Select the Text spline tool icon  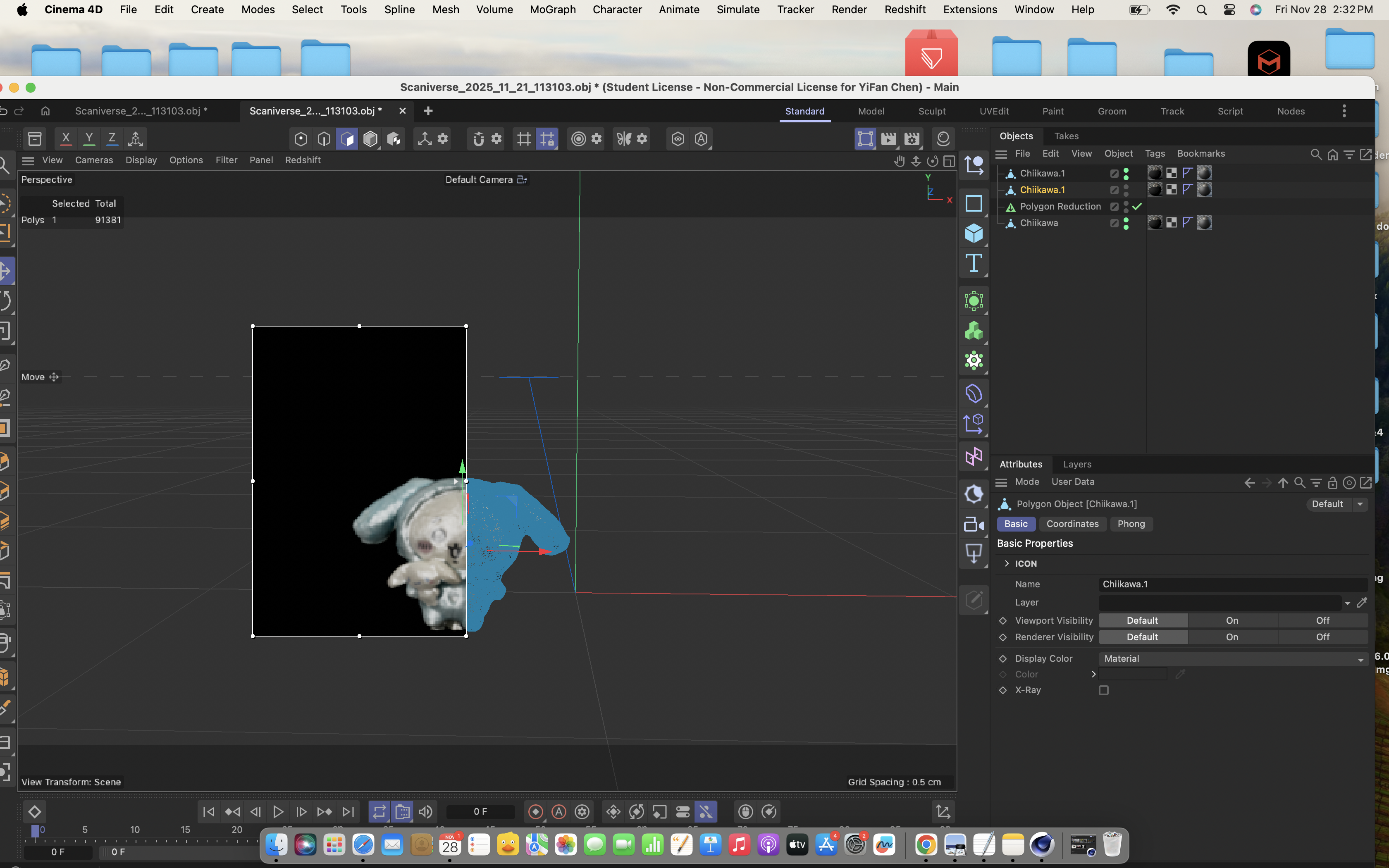(x=974, y=264)
